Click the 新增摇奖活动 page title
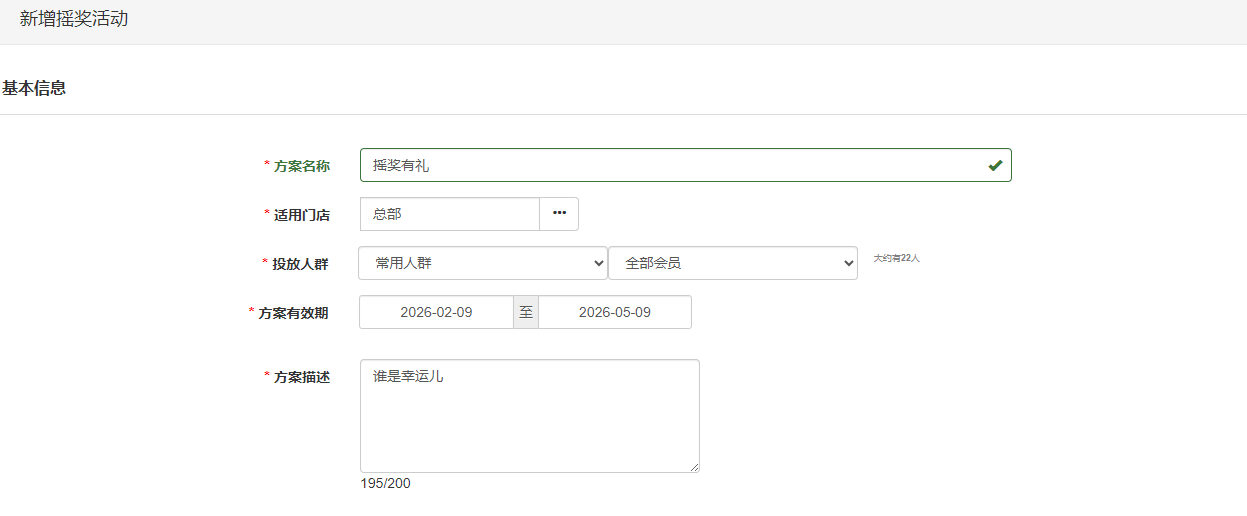 pyautogui.click(x=74, y=19)
